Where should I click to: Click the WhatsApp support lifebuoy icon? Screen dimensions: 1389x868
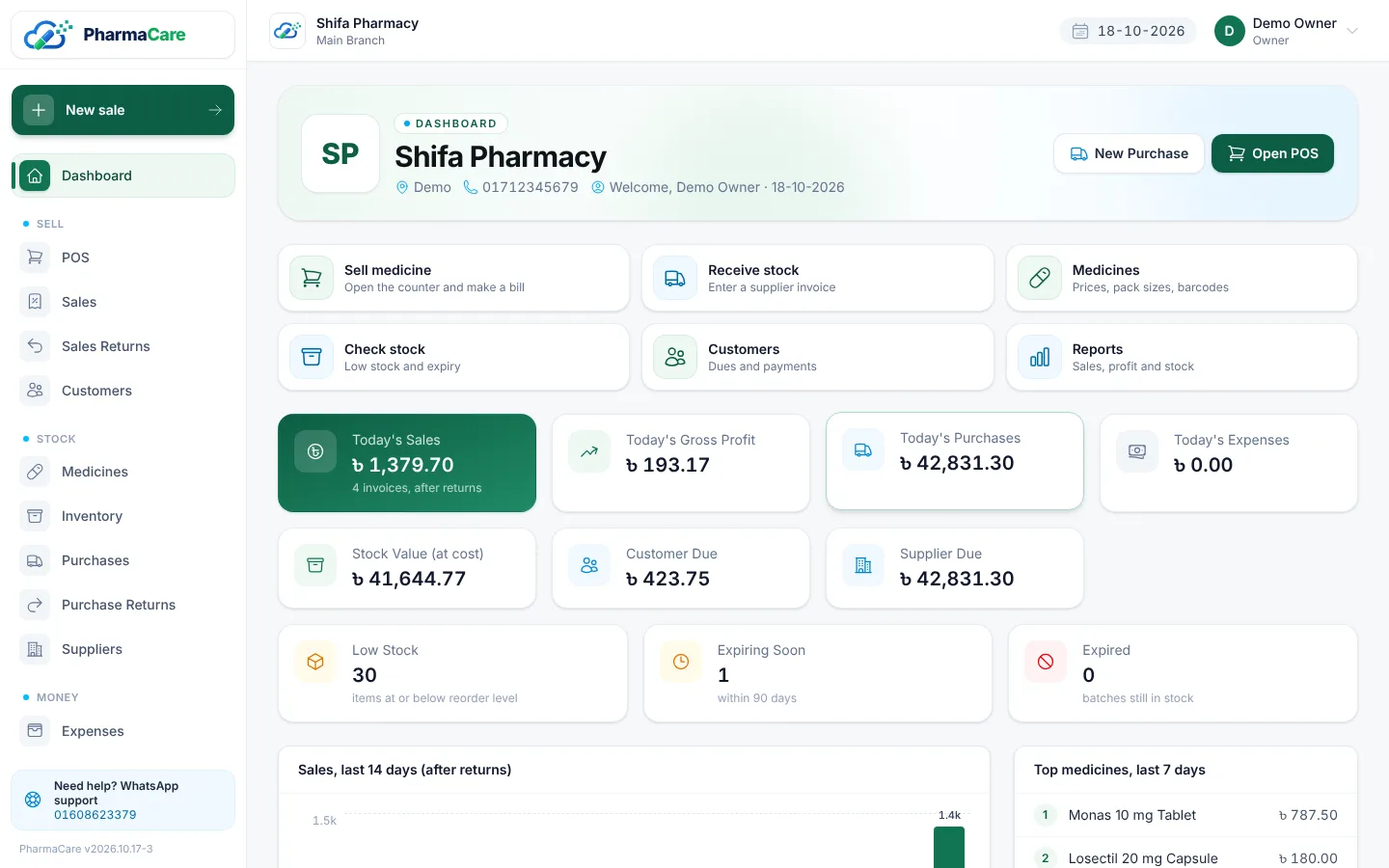pyautogui.click(x=33, y=800)
